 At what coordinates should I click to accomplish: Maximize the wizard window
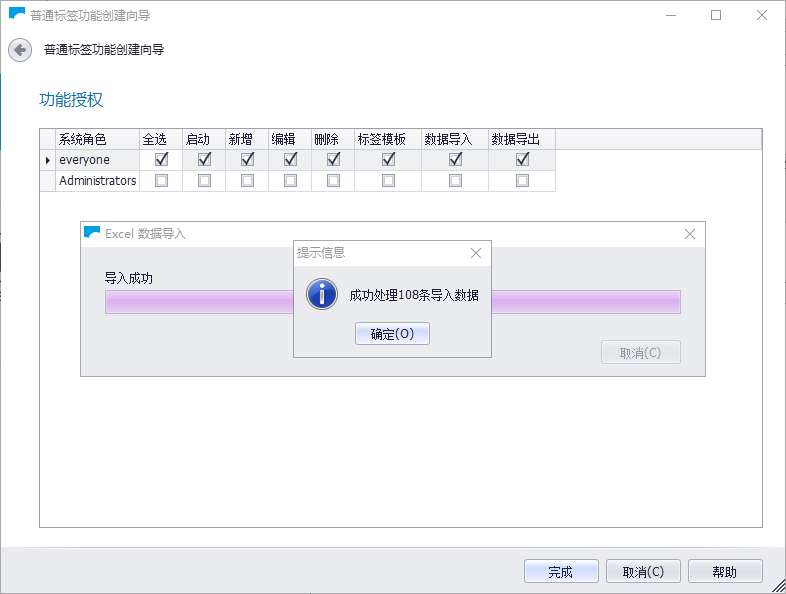coord(716,15)
